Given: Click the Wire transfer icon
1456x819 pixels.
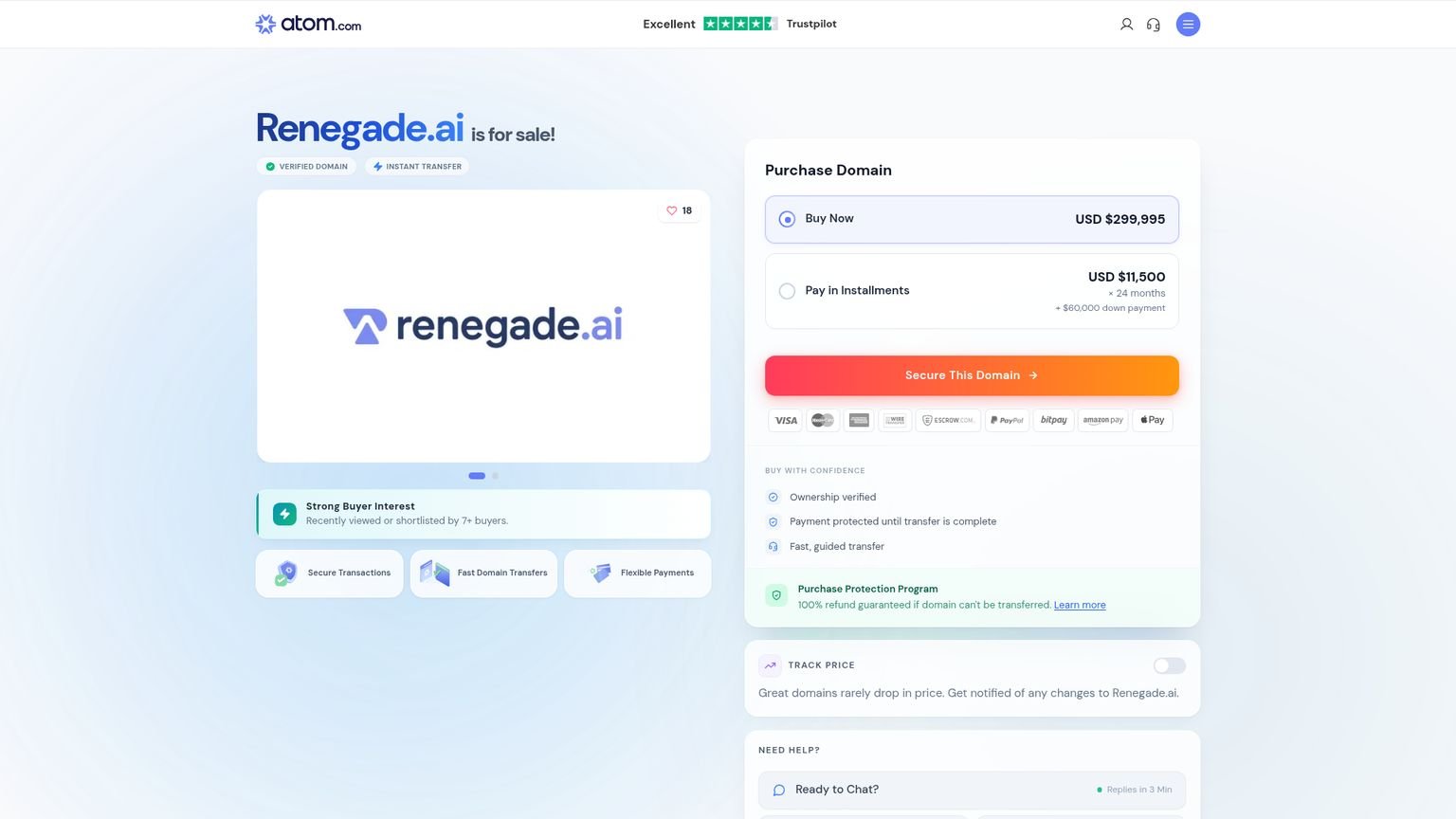Looking at the screenshot, I should [x=895, y=420].
